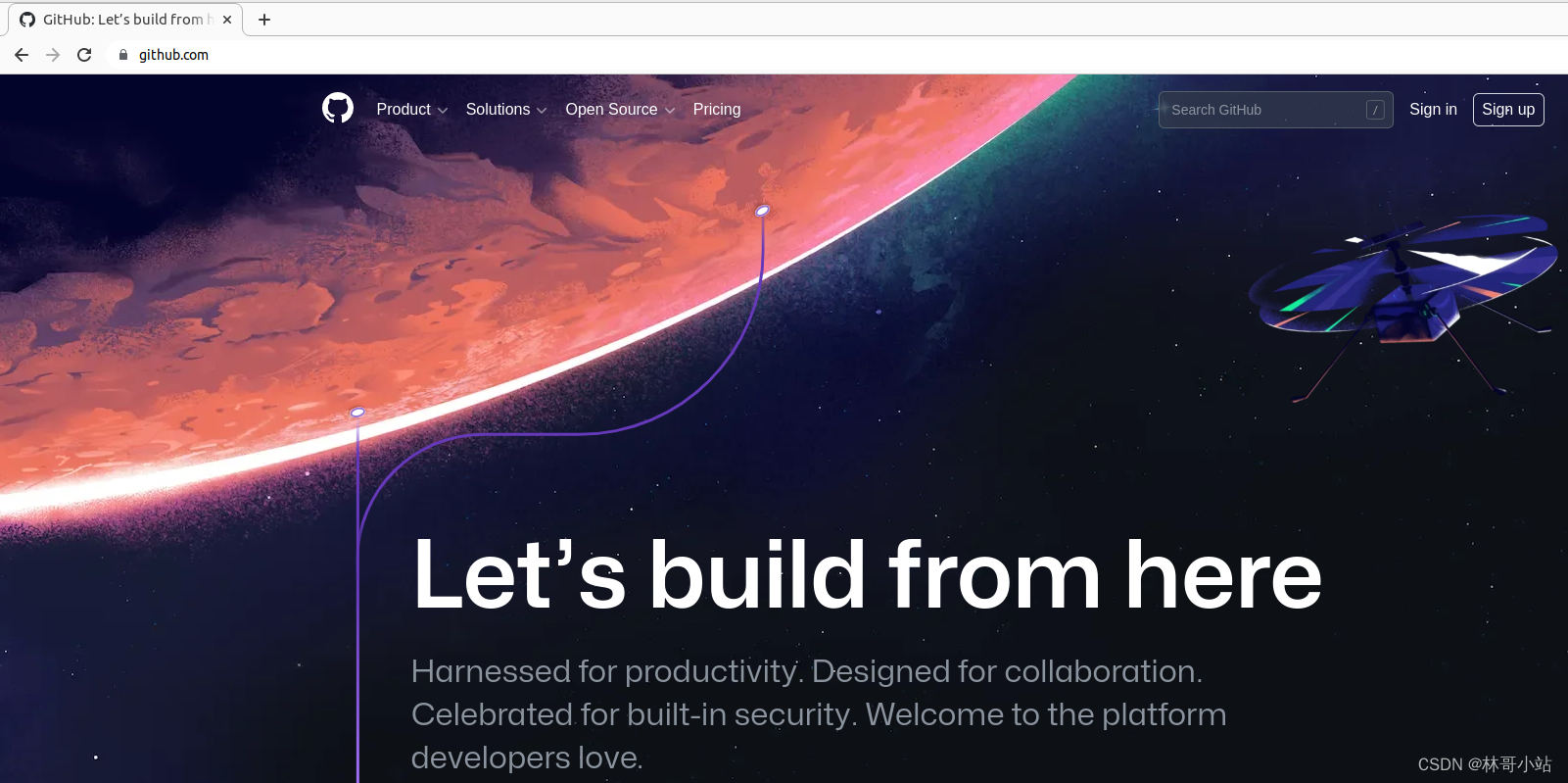
Task: Click the padlock site security icon
Action: point(123,55)
